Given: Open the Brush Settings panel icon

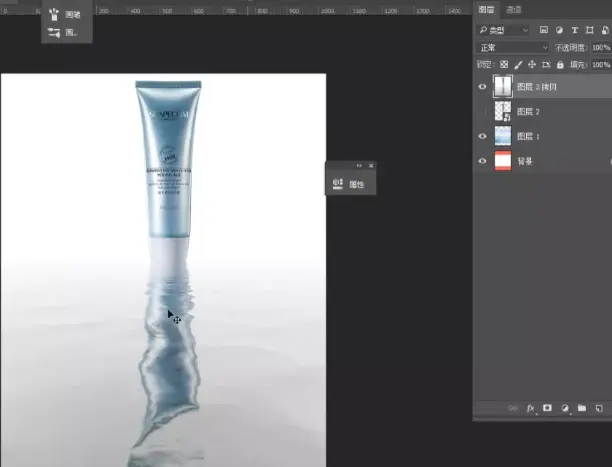Looking at the screenshot, I should [54, 33].
